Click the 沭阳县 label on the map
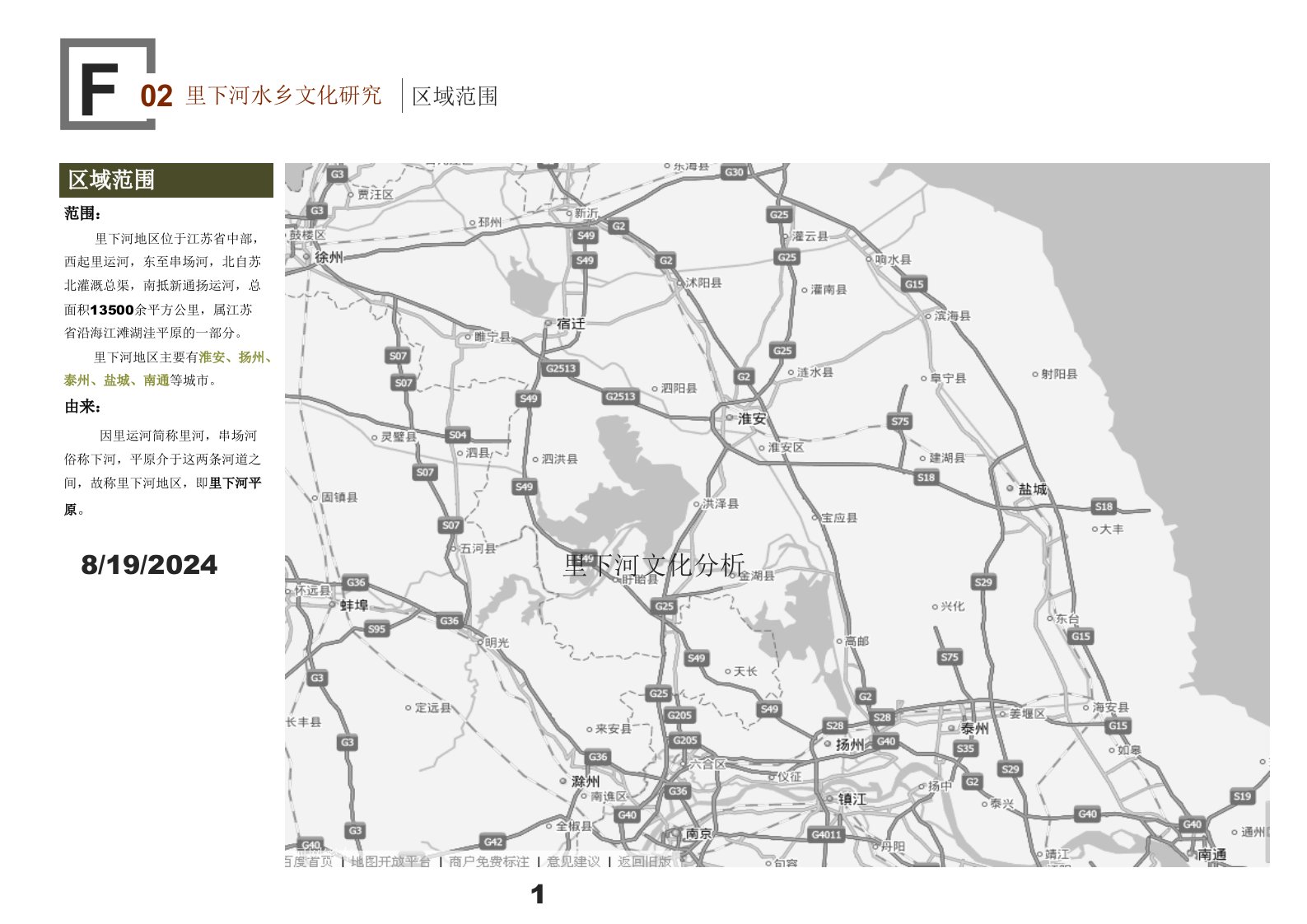The image size is (1307, 924). [703, 282]
